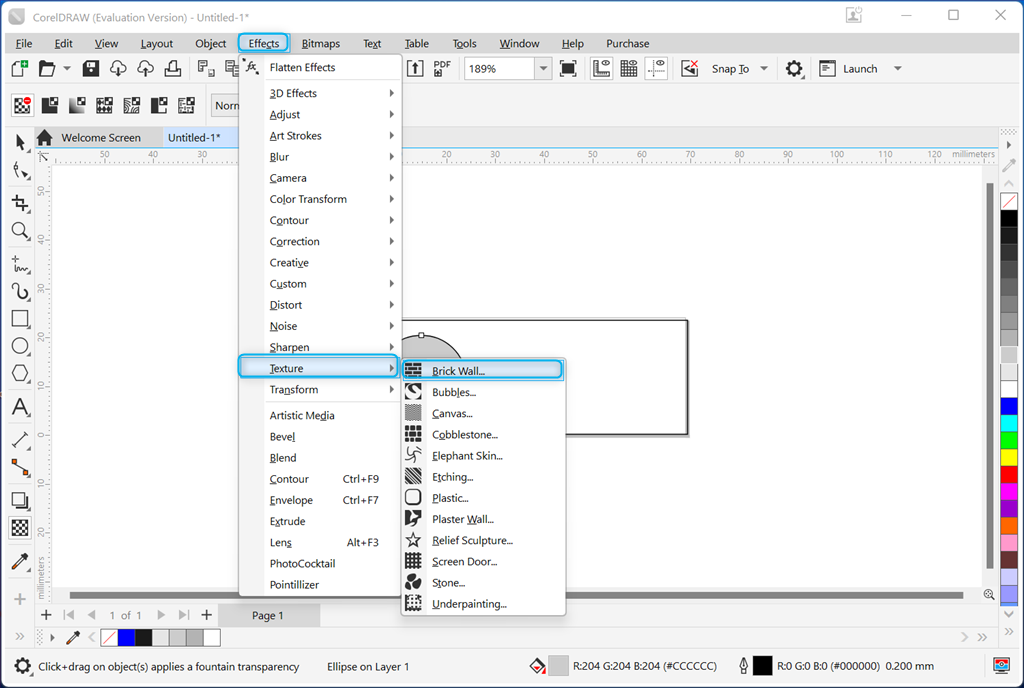Pick the yellow palette swatch

tap(1009, 458)
